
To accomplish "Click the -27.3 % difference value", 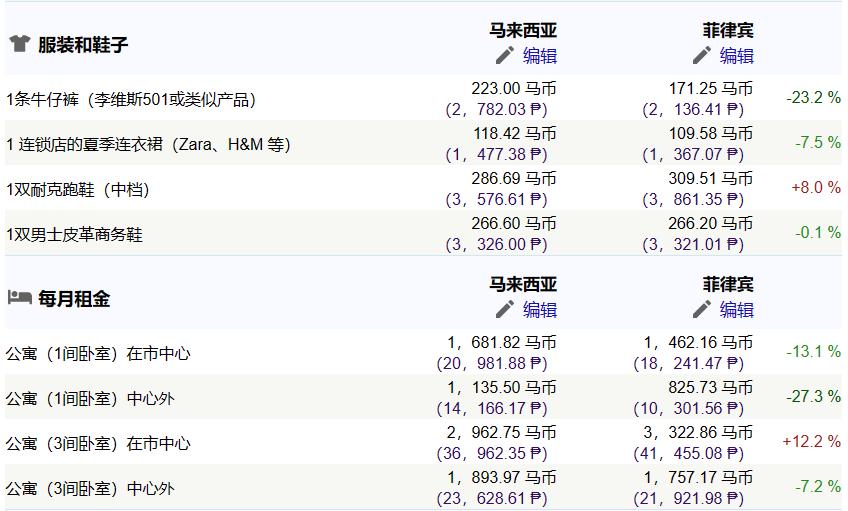I will pyautogui.click(x=813, y=396).
